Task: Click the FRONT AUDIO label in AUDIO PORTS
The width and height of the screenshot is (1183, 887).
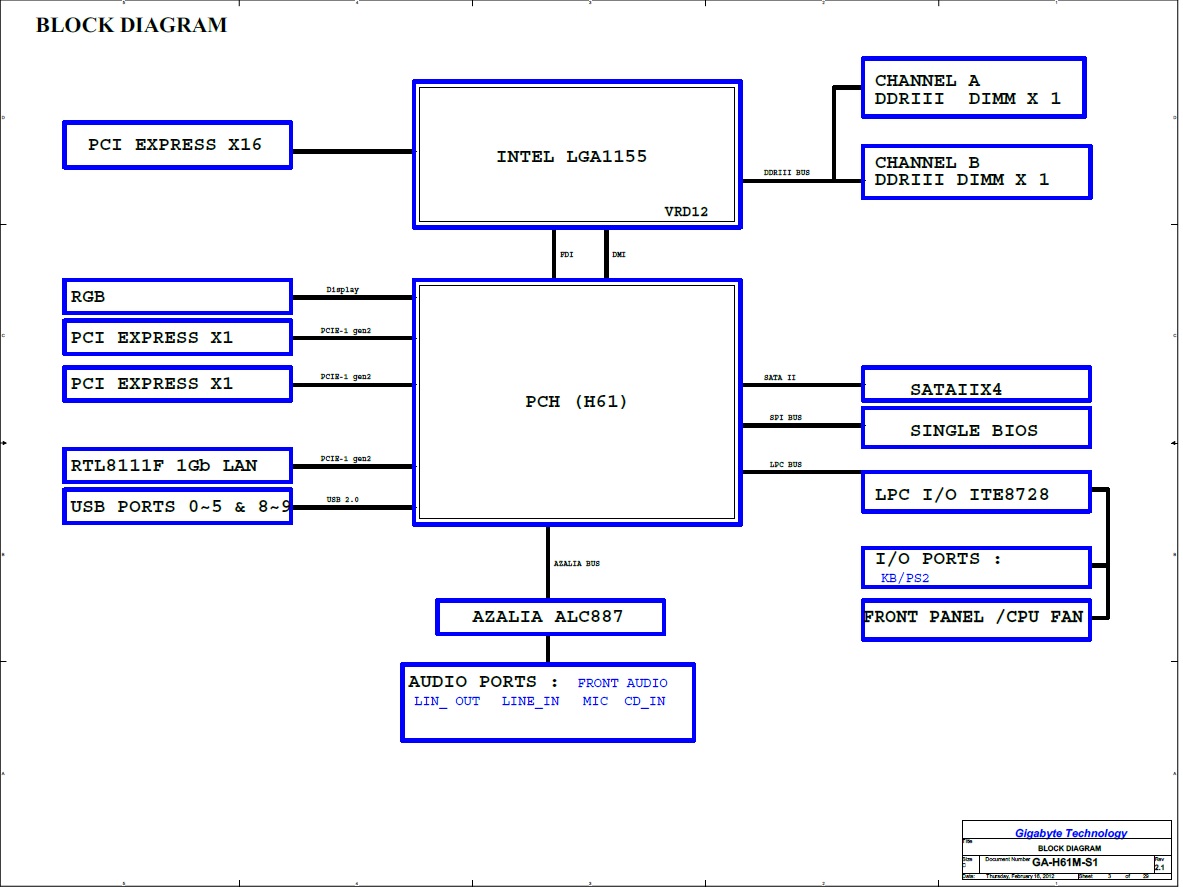Action: [x=622, y=683]
